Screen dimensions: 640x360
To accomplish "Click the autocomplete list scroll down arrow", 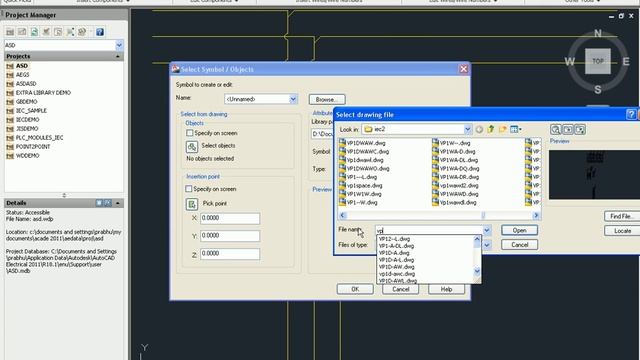I will (x=477, y=271).
